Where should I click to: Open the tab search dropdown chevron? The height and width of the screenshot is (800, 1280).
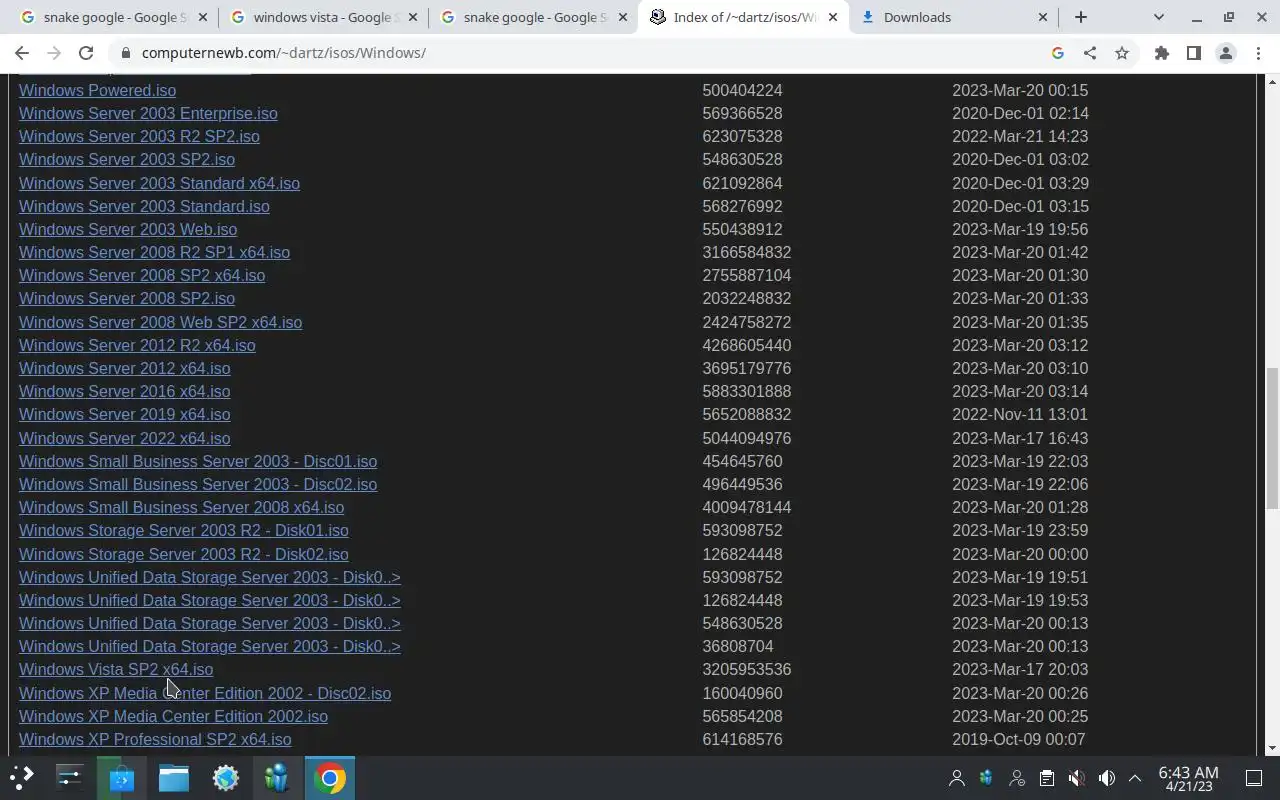(1159, 17)
